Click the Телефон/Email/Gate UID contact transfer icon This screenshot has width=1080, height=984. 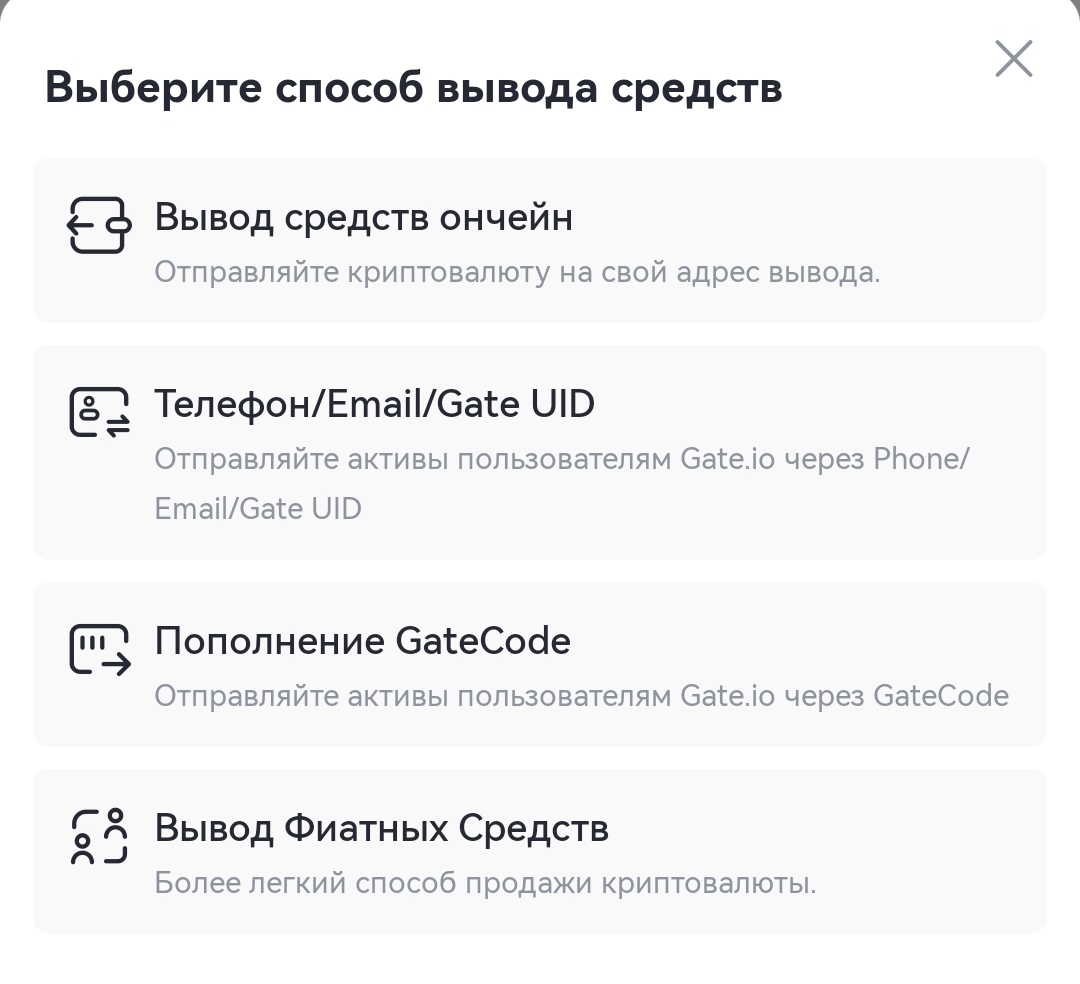(x=99, y=413)
